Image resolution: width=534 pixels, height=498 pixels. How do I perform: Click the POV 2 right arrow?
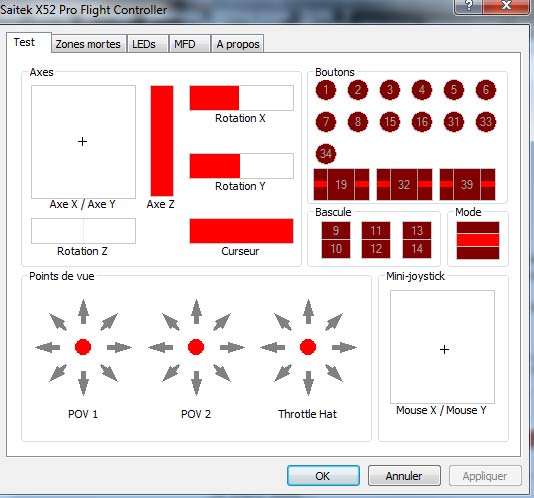coord(232,347)
